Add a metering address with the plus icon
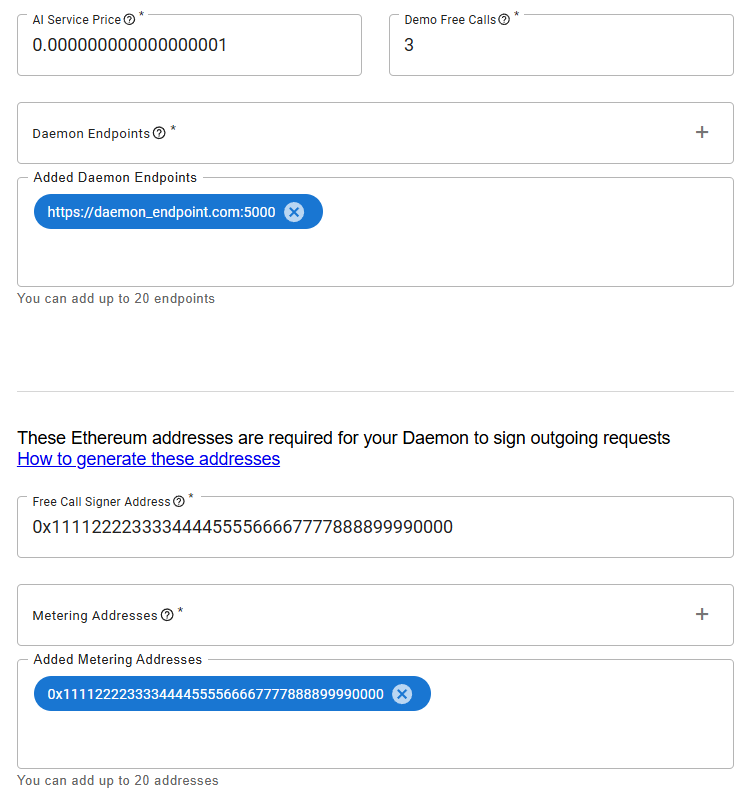The height and width of the screenshot is (800, 755). (702, 614)
